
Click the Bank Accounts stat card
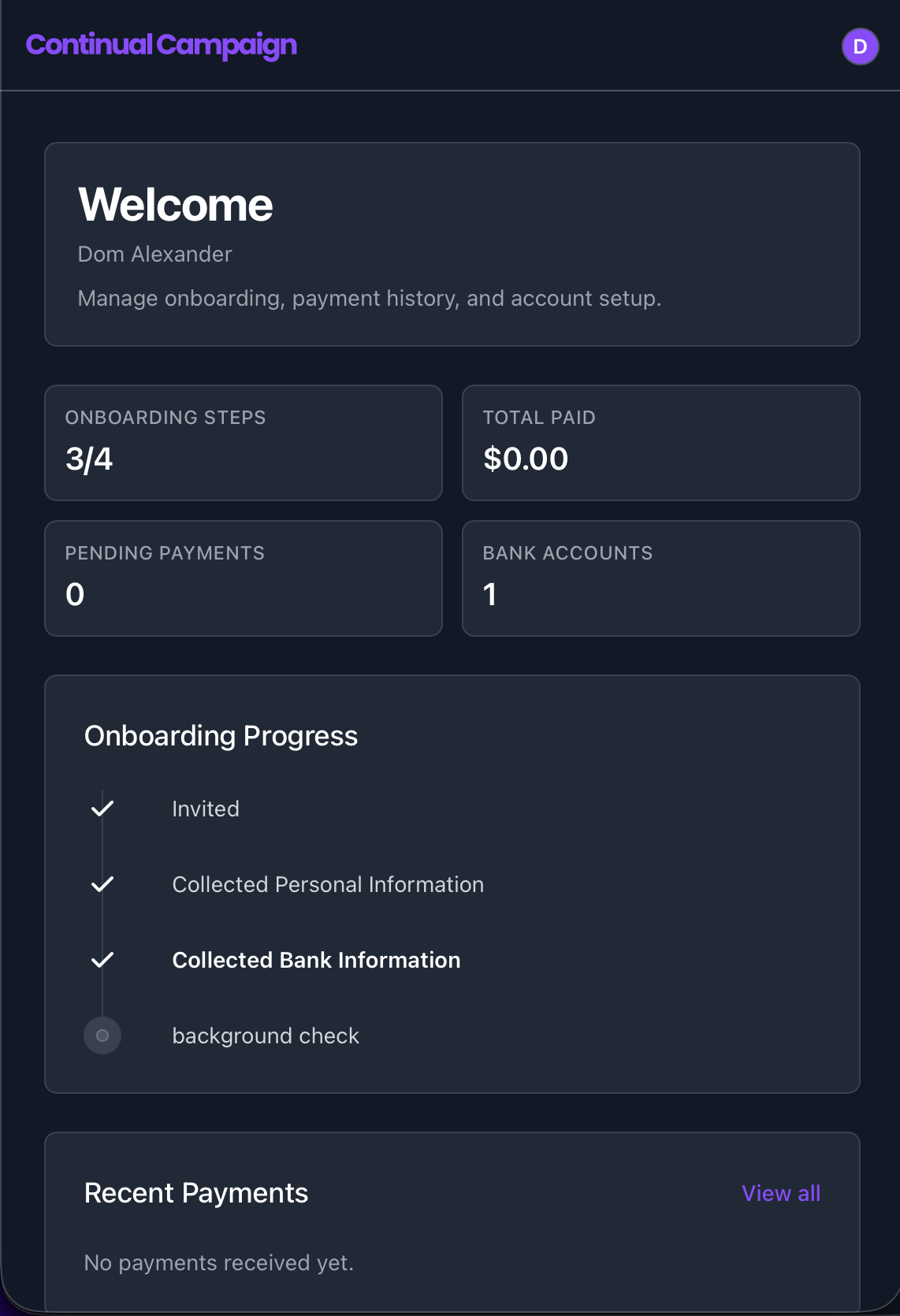[661, 578]
